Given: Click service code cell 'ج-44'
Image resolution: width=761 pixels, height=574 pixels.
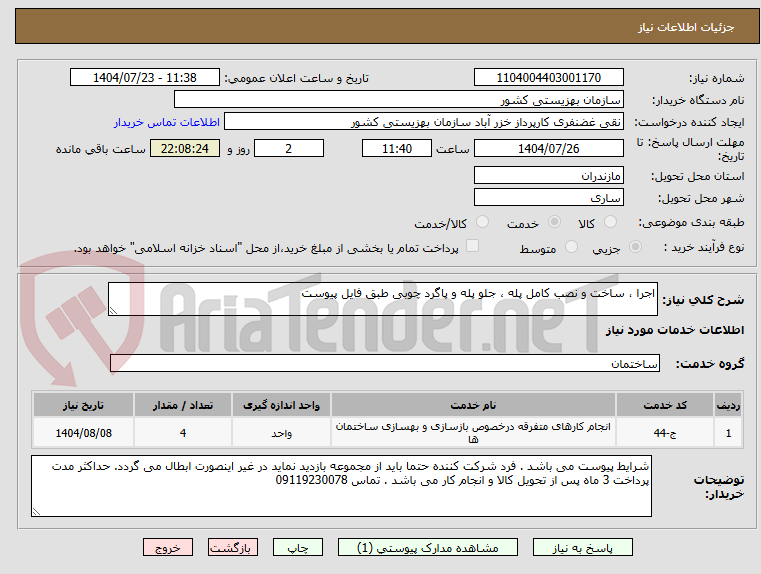Looking at the screenshot, I should (x=665, y=432).
